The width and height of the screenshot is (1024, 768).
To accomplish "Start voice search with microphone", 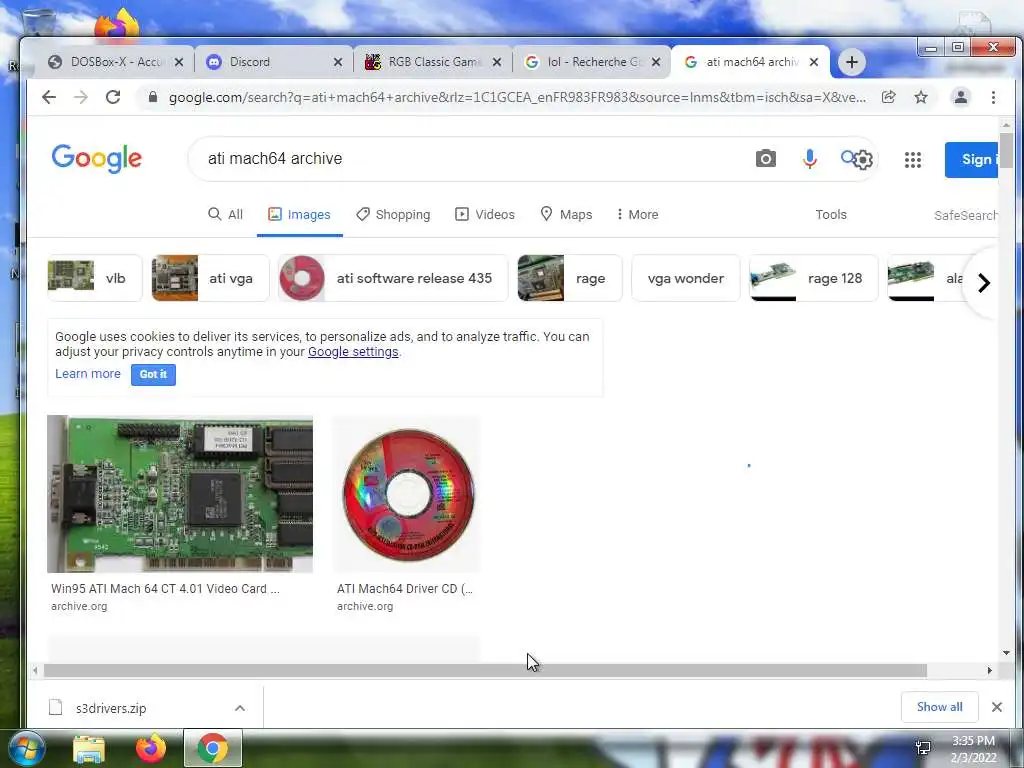I will tap(810, 159).
